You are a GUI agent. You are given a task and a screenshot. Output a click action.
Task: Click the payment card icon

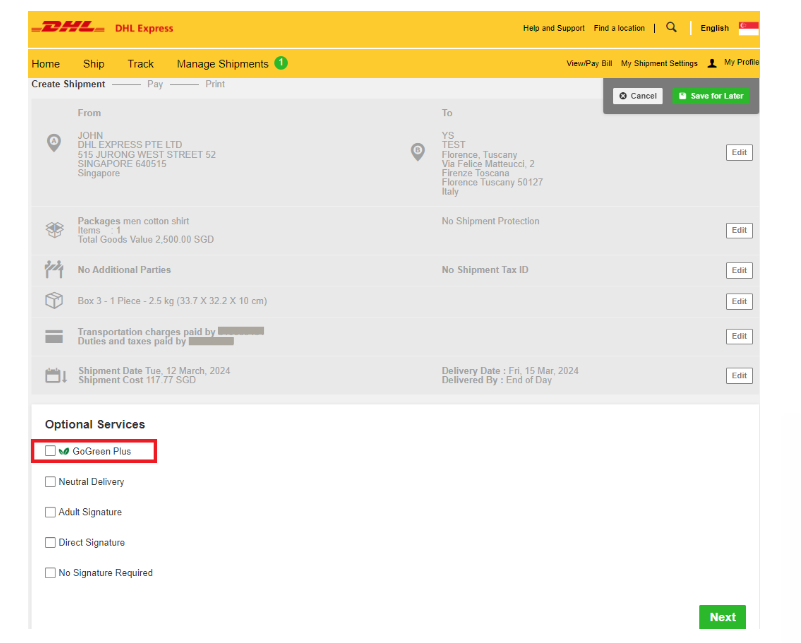pyautogui.click(x=54, y=336)
